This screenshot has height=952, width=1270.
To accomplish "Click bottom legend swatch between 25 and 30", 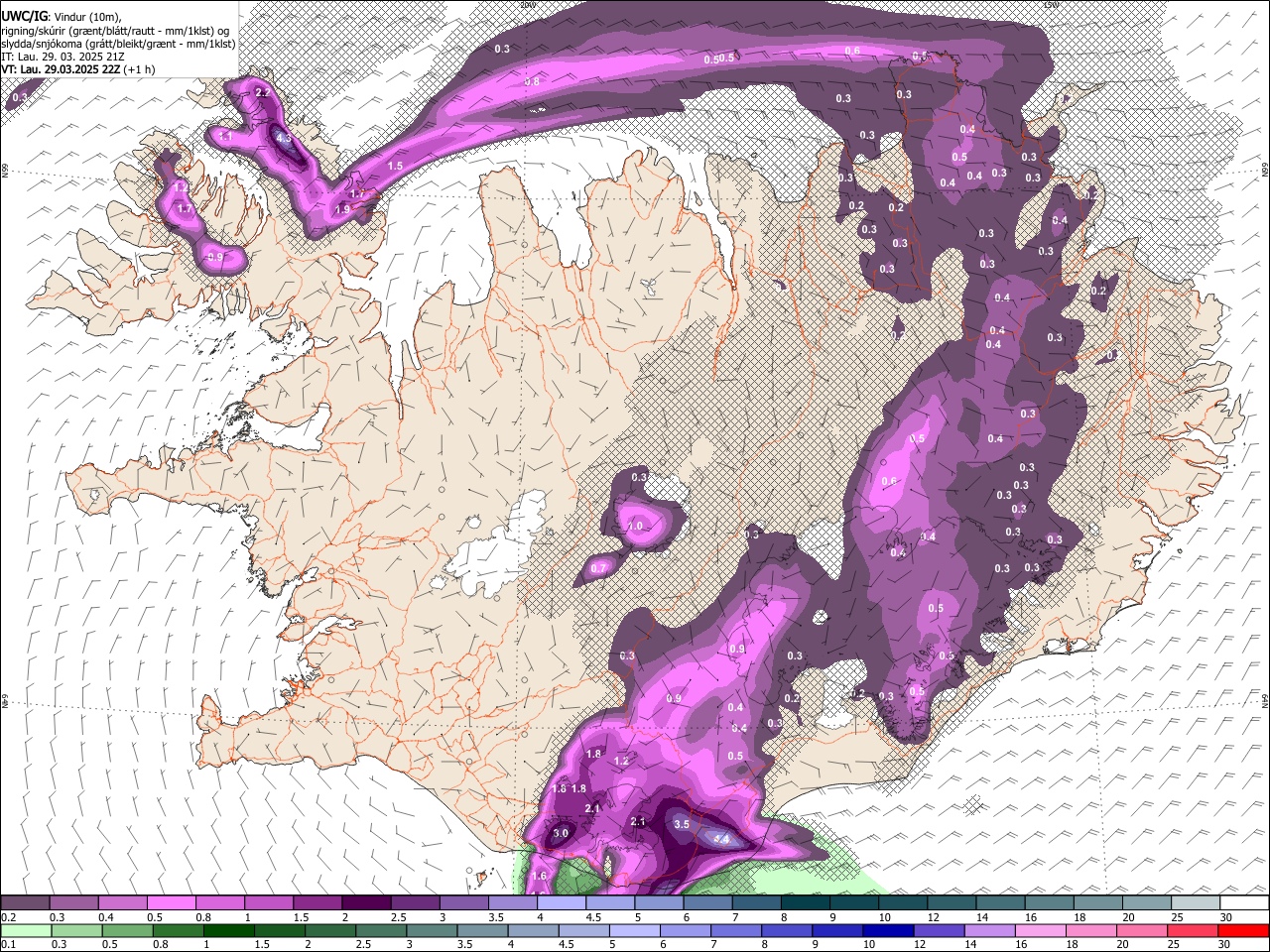I will tap(1194, 931).
